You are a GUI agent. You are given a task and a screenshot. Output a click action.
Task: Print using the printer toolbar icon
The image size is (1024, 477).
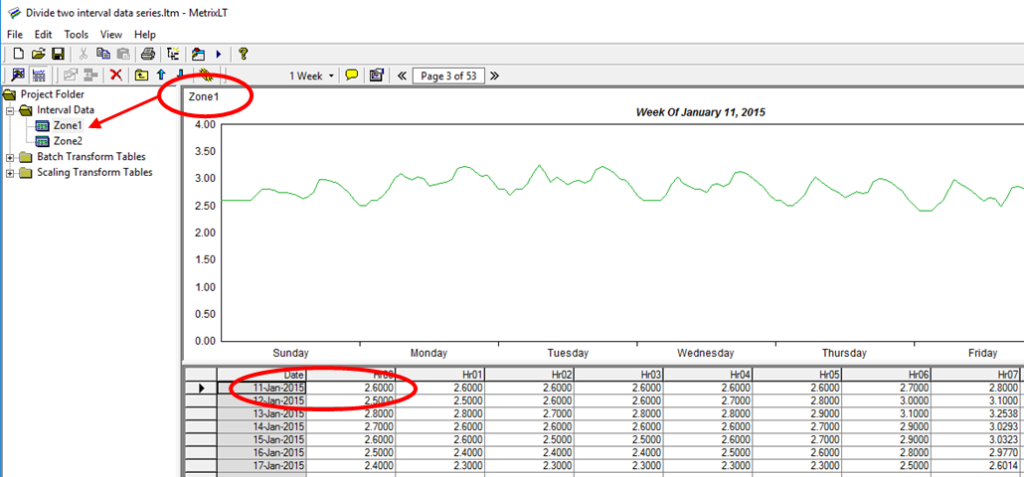(x=148, y=54)
